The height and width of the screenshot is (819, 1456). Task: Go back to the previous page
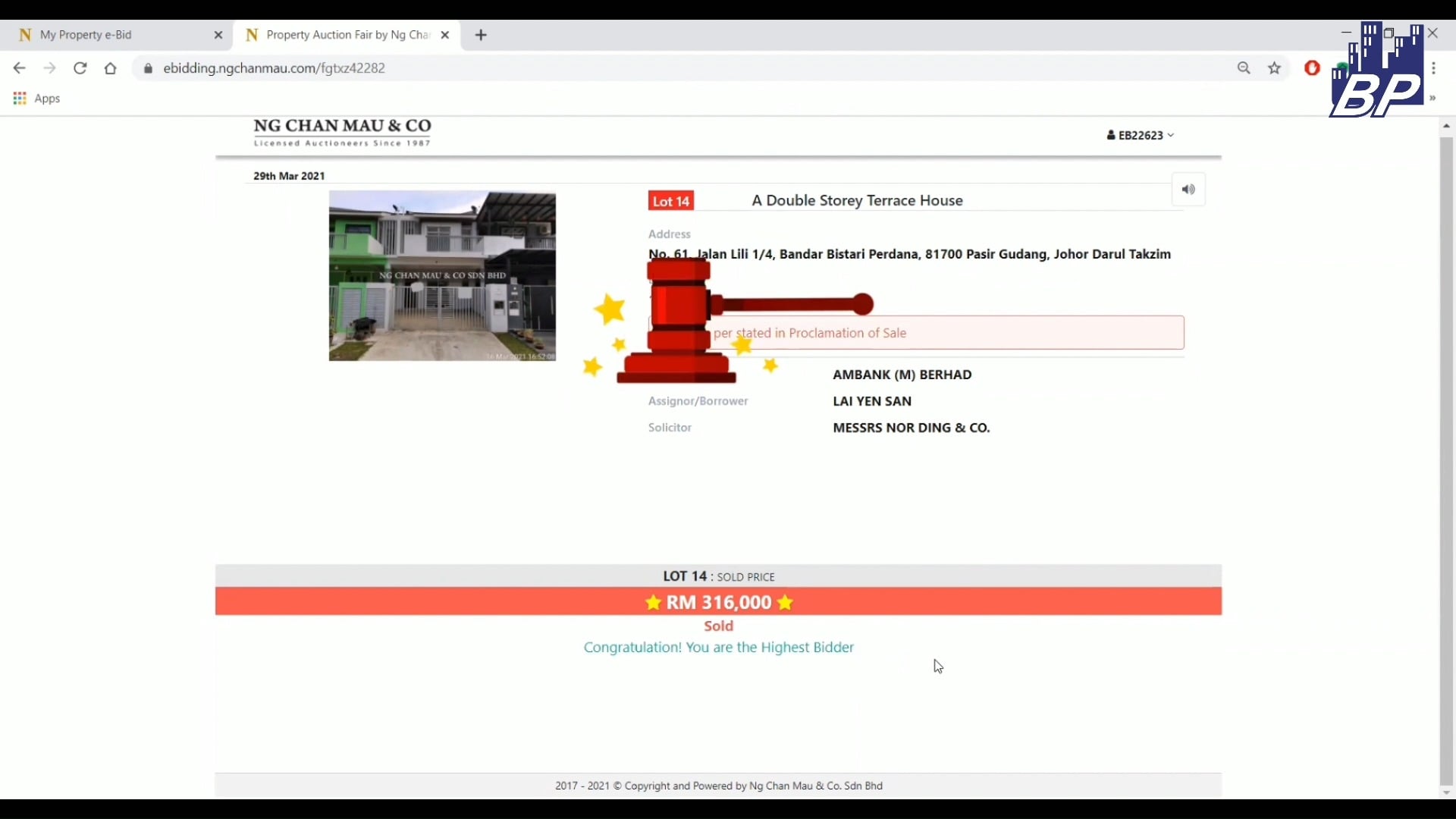pos(19,68)
